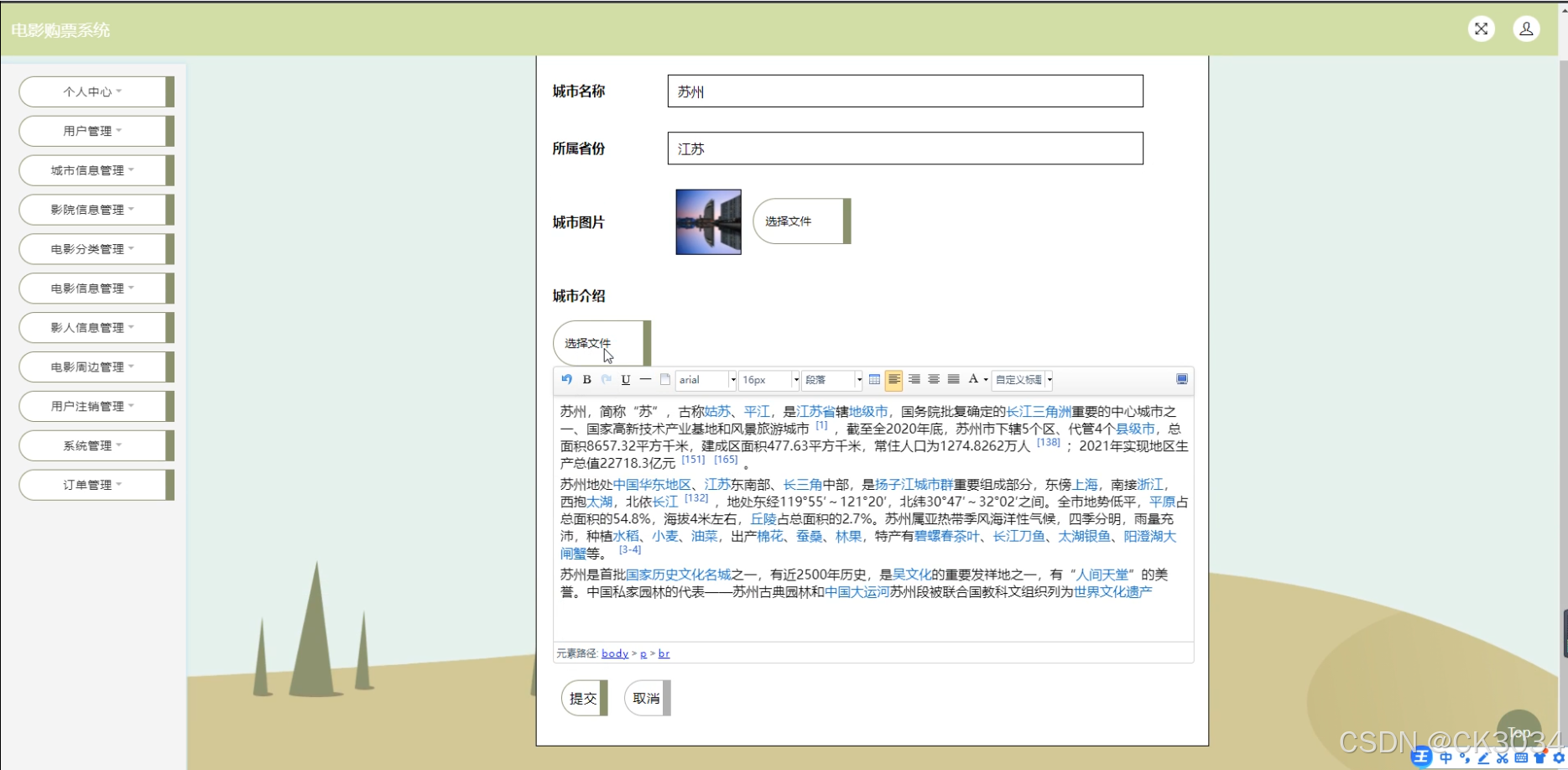Open the 段落 paragraph format dropdown

[832, 380]
